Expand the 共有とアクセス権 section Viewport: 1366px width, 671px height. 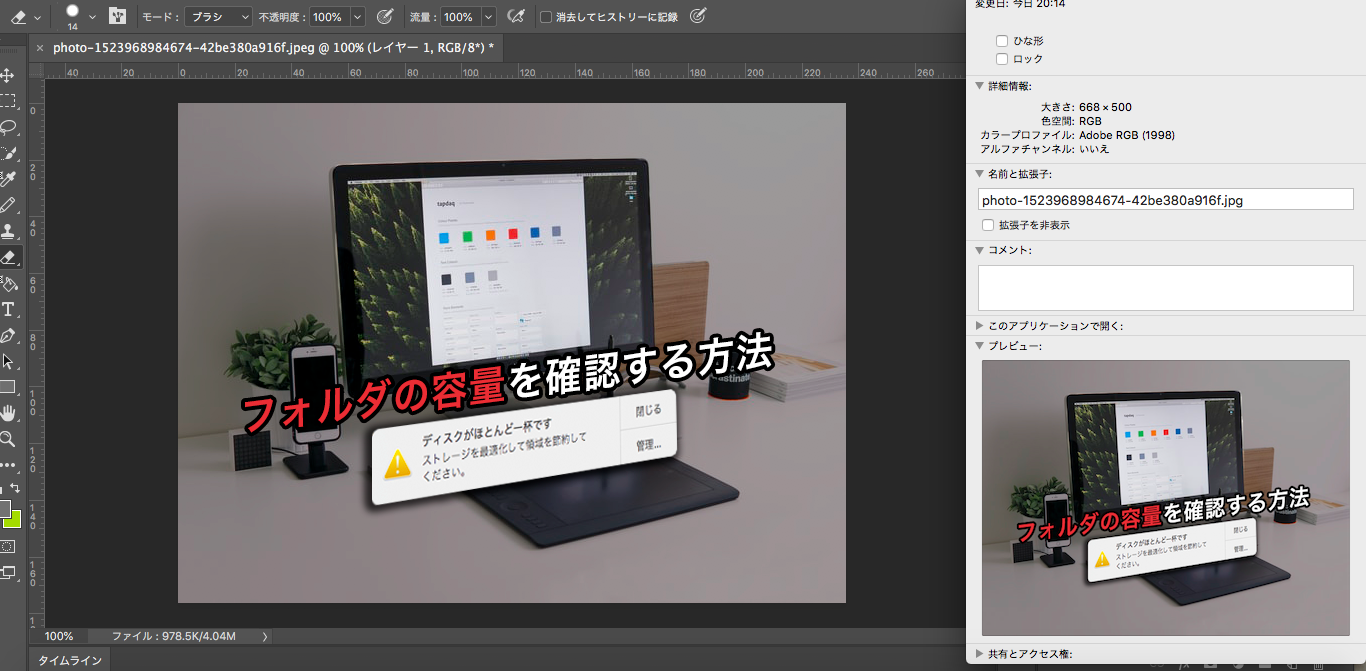coord(980,654)
